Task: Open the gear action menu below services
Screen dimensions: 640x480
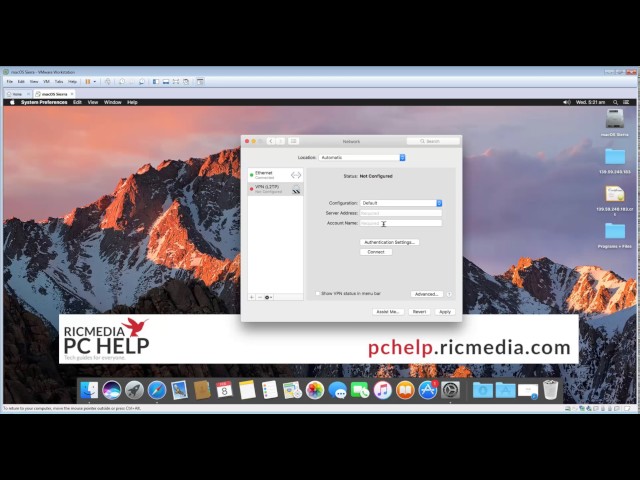Action: [268, 297]
